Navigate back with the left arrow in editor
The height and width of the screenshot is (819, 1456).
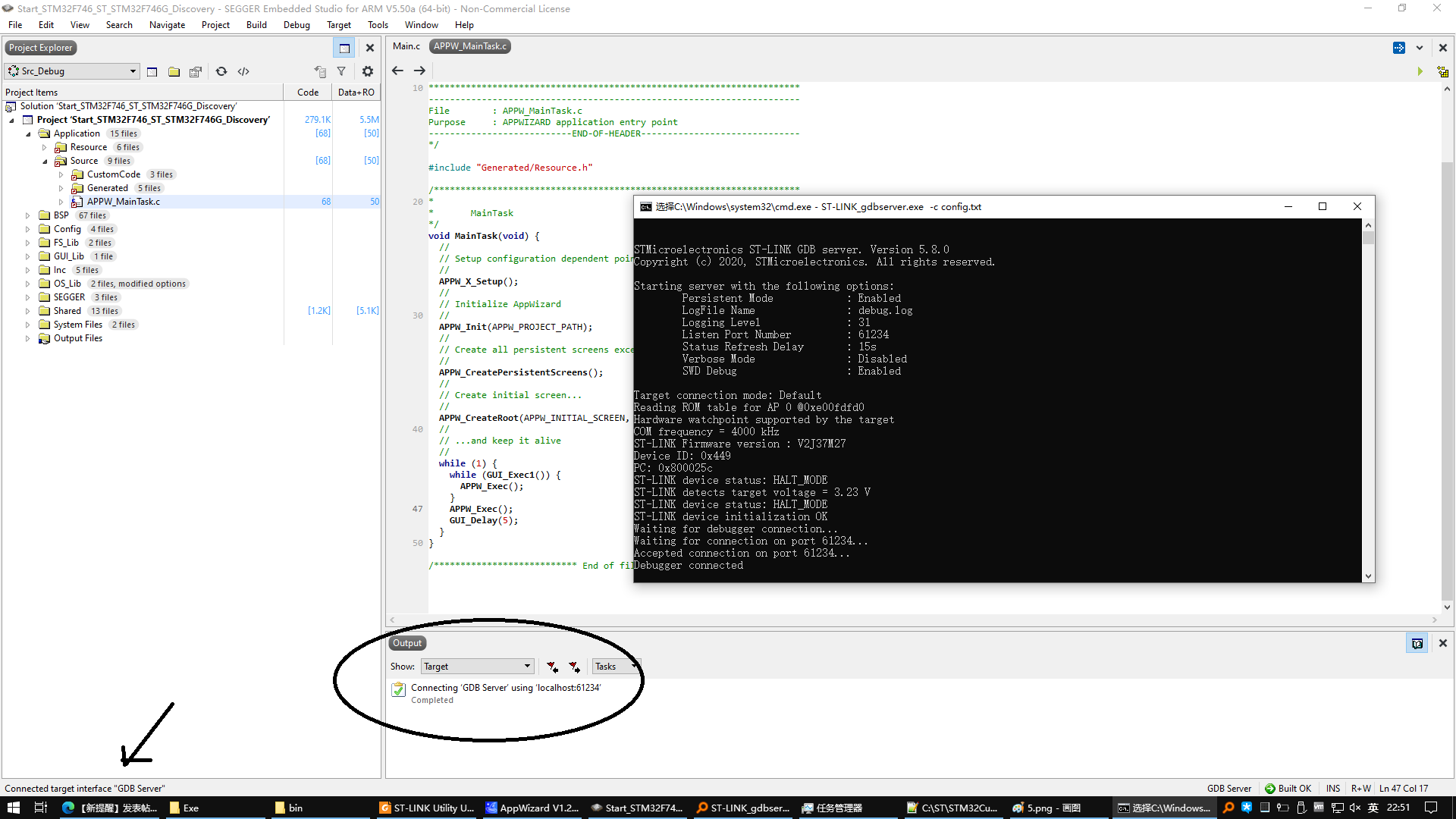pyautogui.click(x=397, y=71)
